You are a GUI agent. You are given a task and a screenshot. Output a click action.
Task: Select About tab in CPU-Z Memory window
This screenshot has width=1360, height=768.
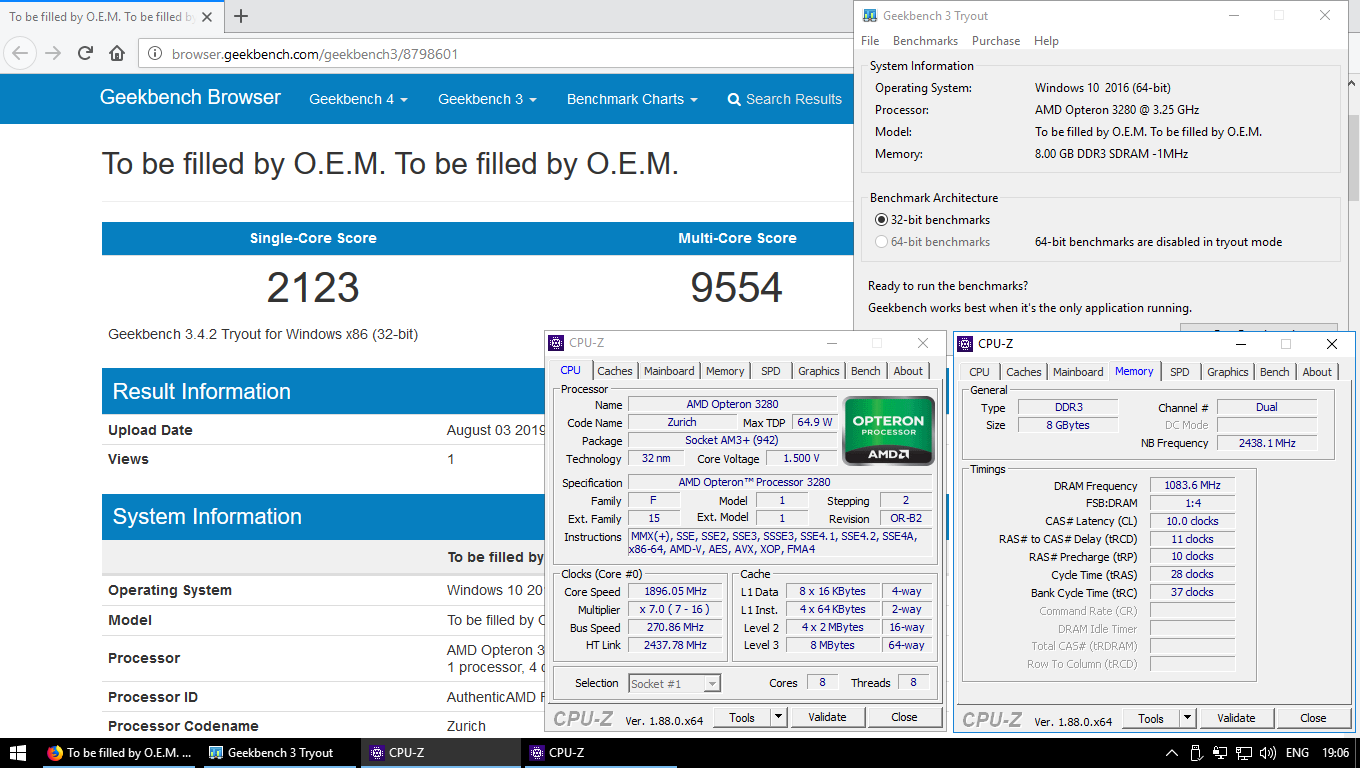pyautogui.click(x=1317, y=372)
